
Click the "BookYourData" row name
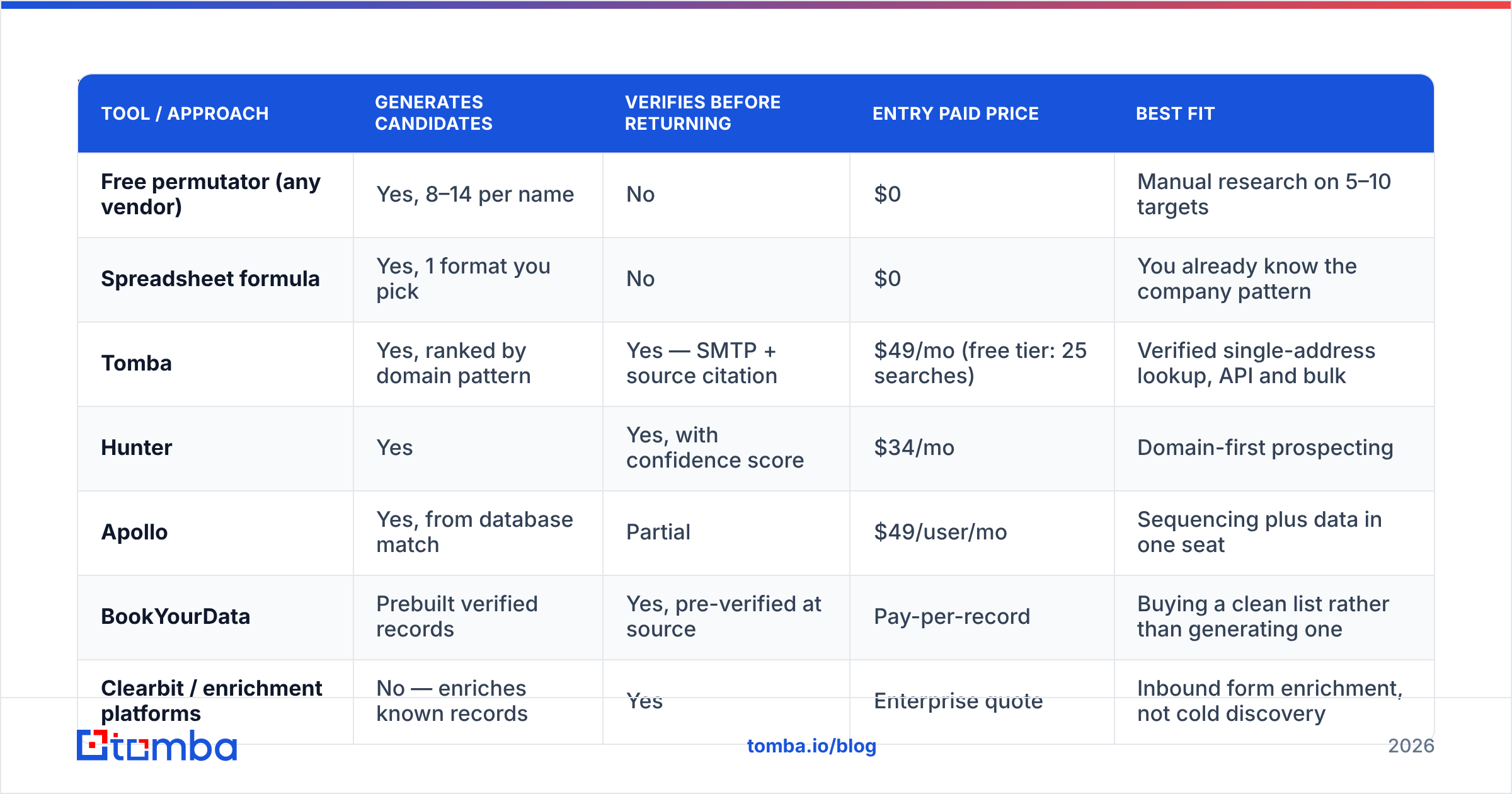(x=176, y=616)
